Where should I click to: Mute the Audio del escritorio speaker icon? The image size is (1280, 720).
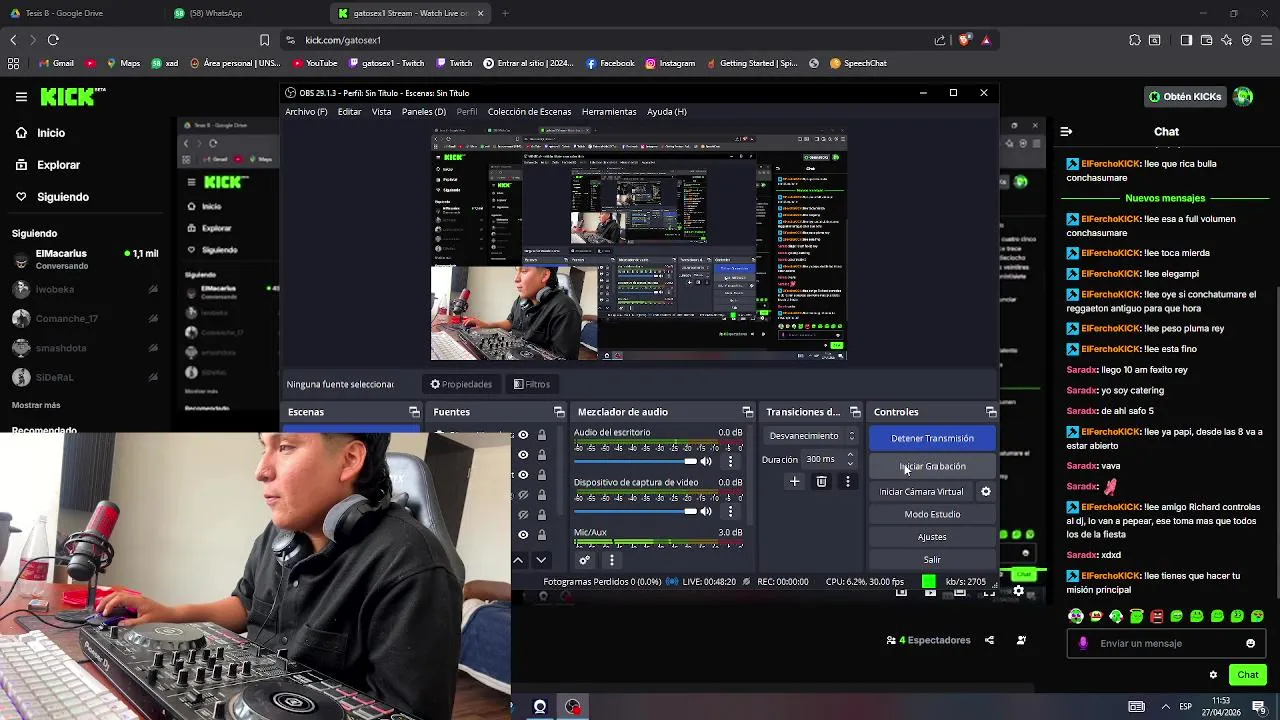pyautogui.click(x=706, y=461)
